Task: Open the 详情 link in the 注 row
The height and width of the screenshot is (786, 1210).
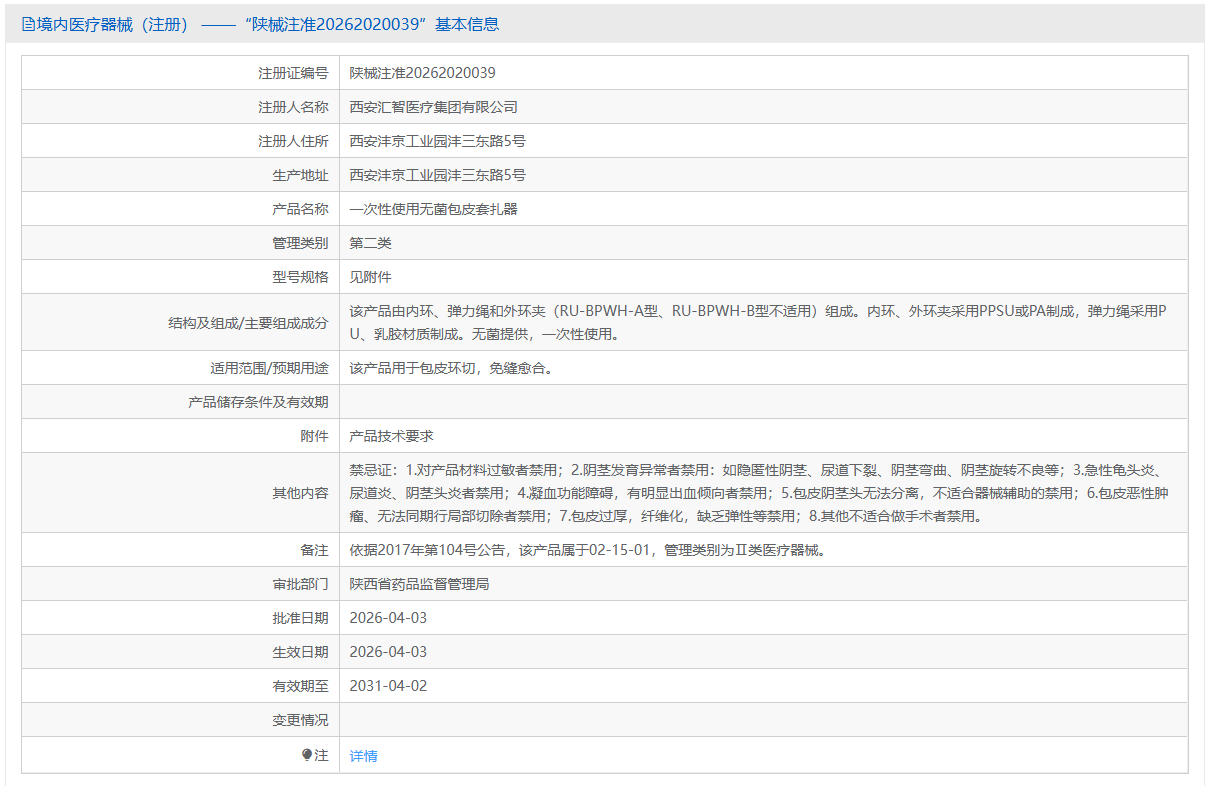Action: click(363, 756)
